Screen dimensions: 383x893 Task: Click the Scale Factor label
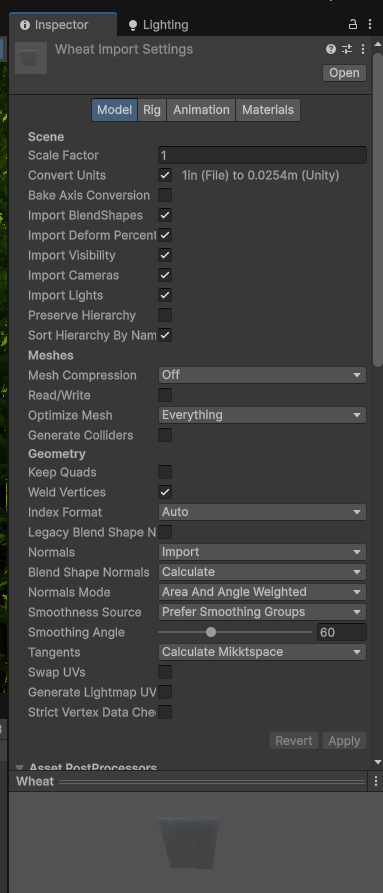click(x=63, y=155)
